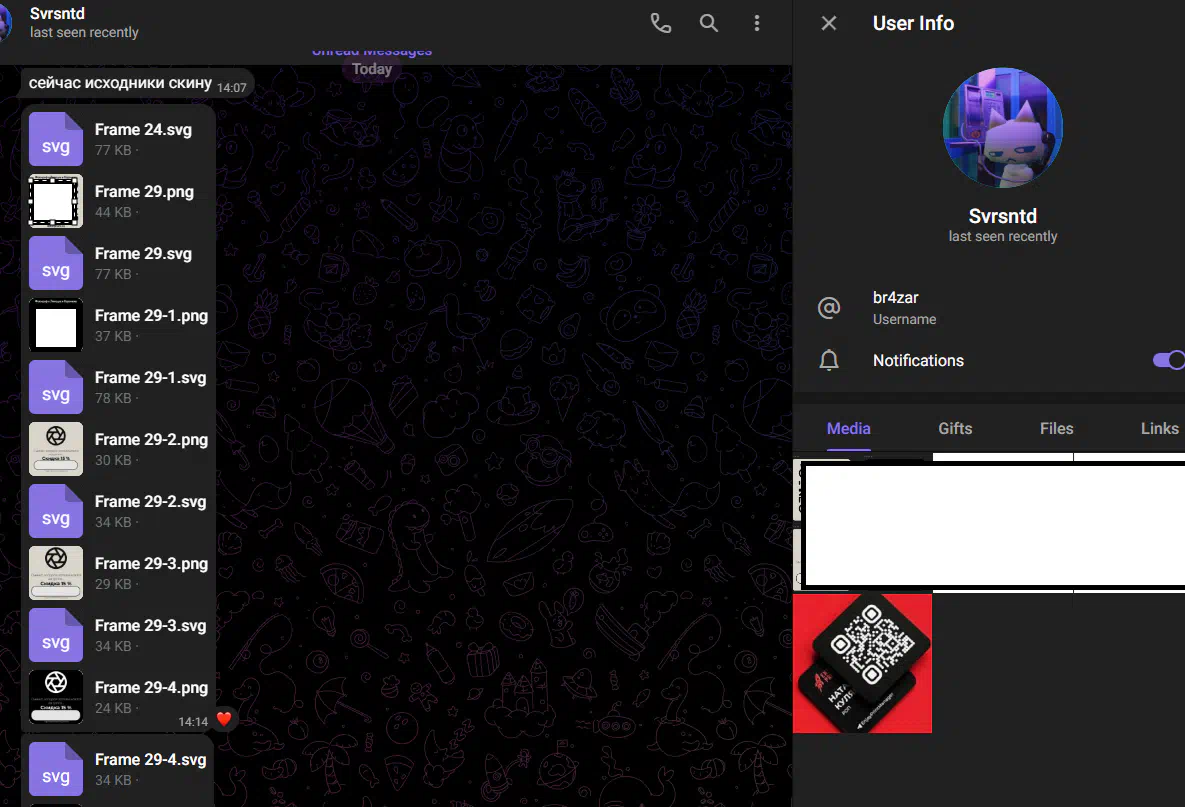Open the Frame 29-4.png thumbnail
The width and height of the screenshot is (1185, 807).
[x=56, y=697]
